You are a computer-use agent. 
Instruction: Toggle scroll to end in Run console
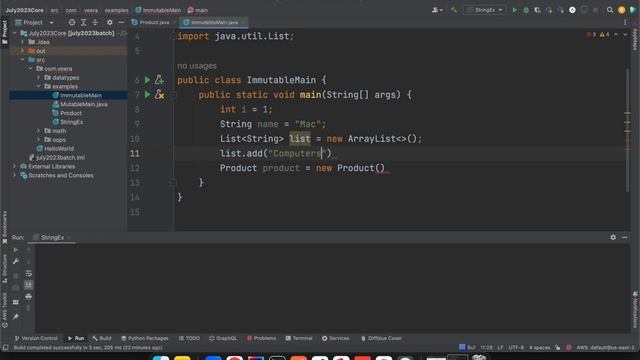tap(29, 284)
